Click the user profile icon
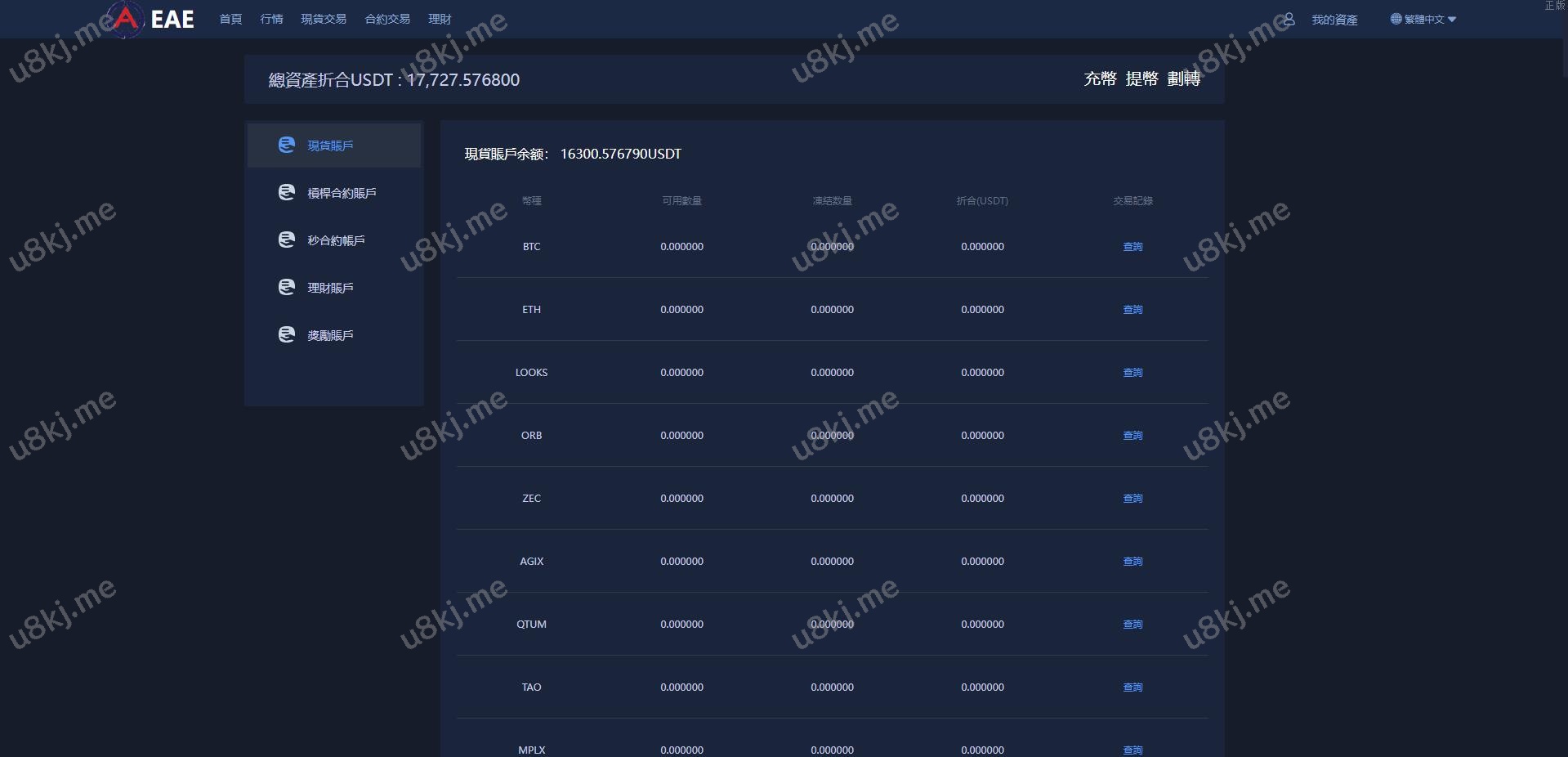1568x757 pixels. click(1289, 19)
